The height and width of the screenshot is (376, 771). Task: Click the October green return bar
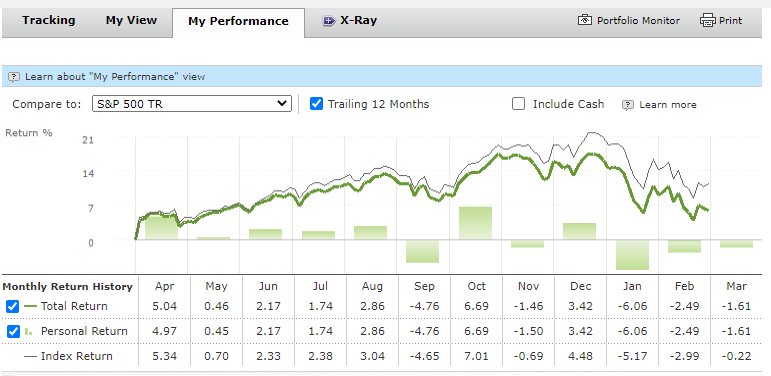(475, 223)
